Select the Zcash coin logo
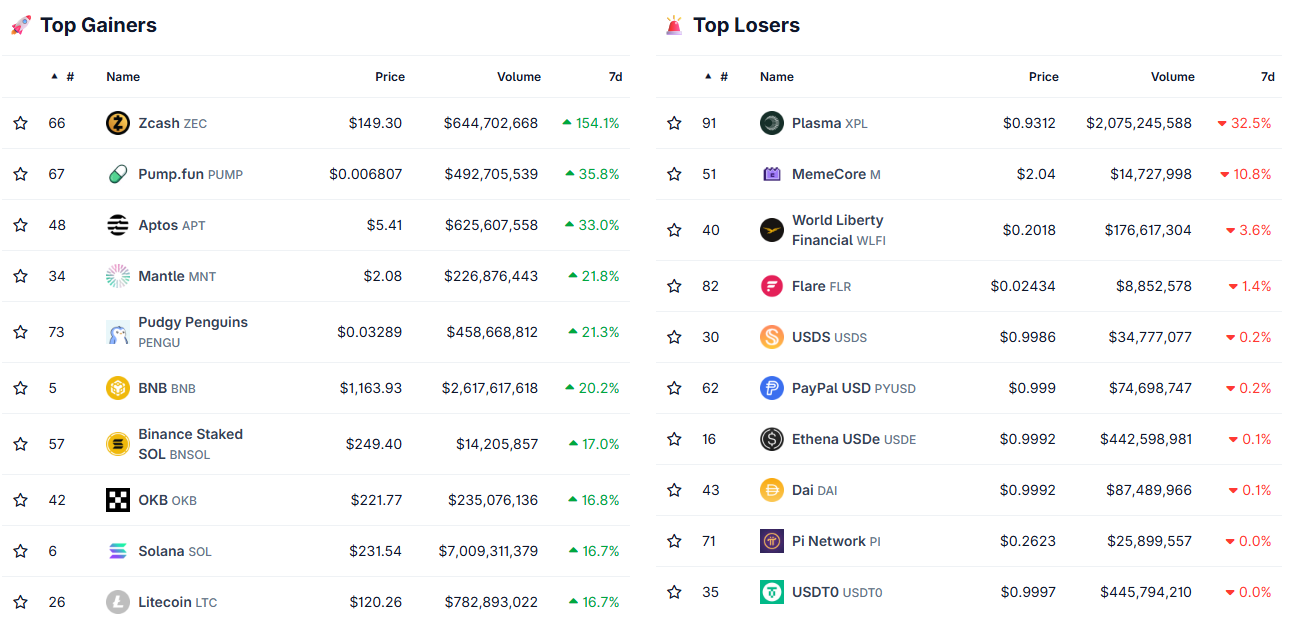Viewport: 1290px width, 617px height. [117, 123]
